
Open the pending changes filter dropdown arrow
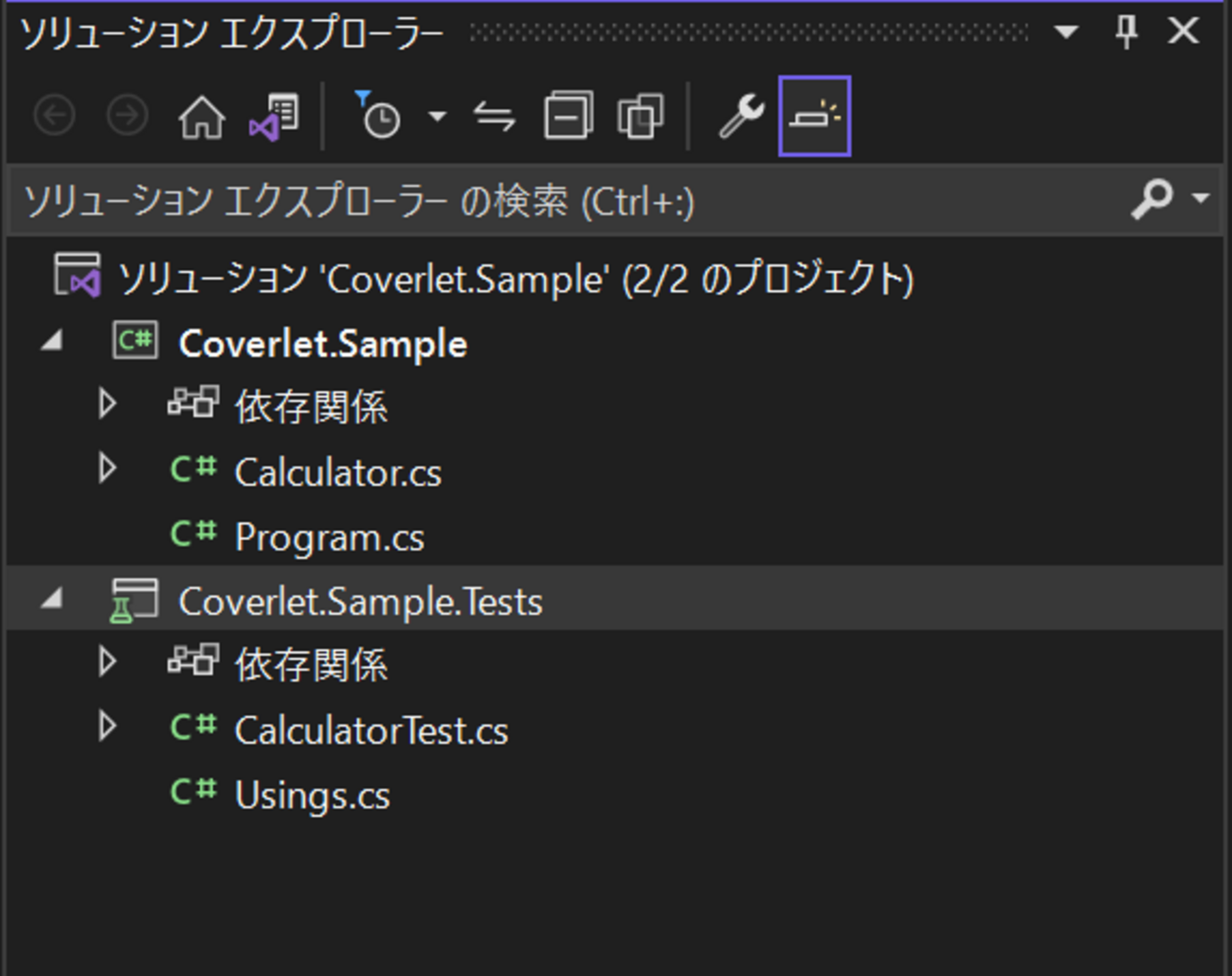click(437, 117)
